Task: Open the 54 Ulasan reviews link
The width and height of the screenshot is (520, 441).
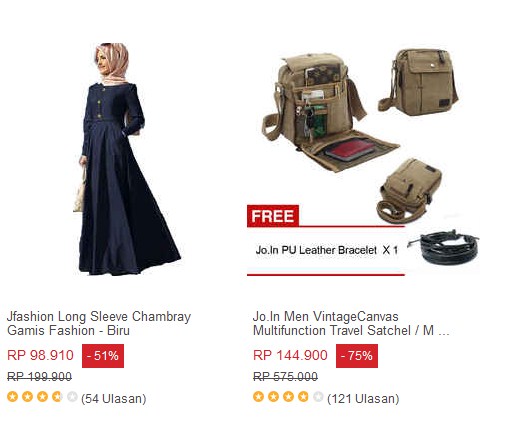Action: (x=114, y=399)
